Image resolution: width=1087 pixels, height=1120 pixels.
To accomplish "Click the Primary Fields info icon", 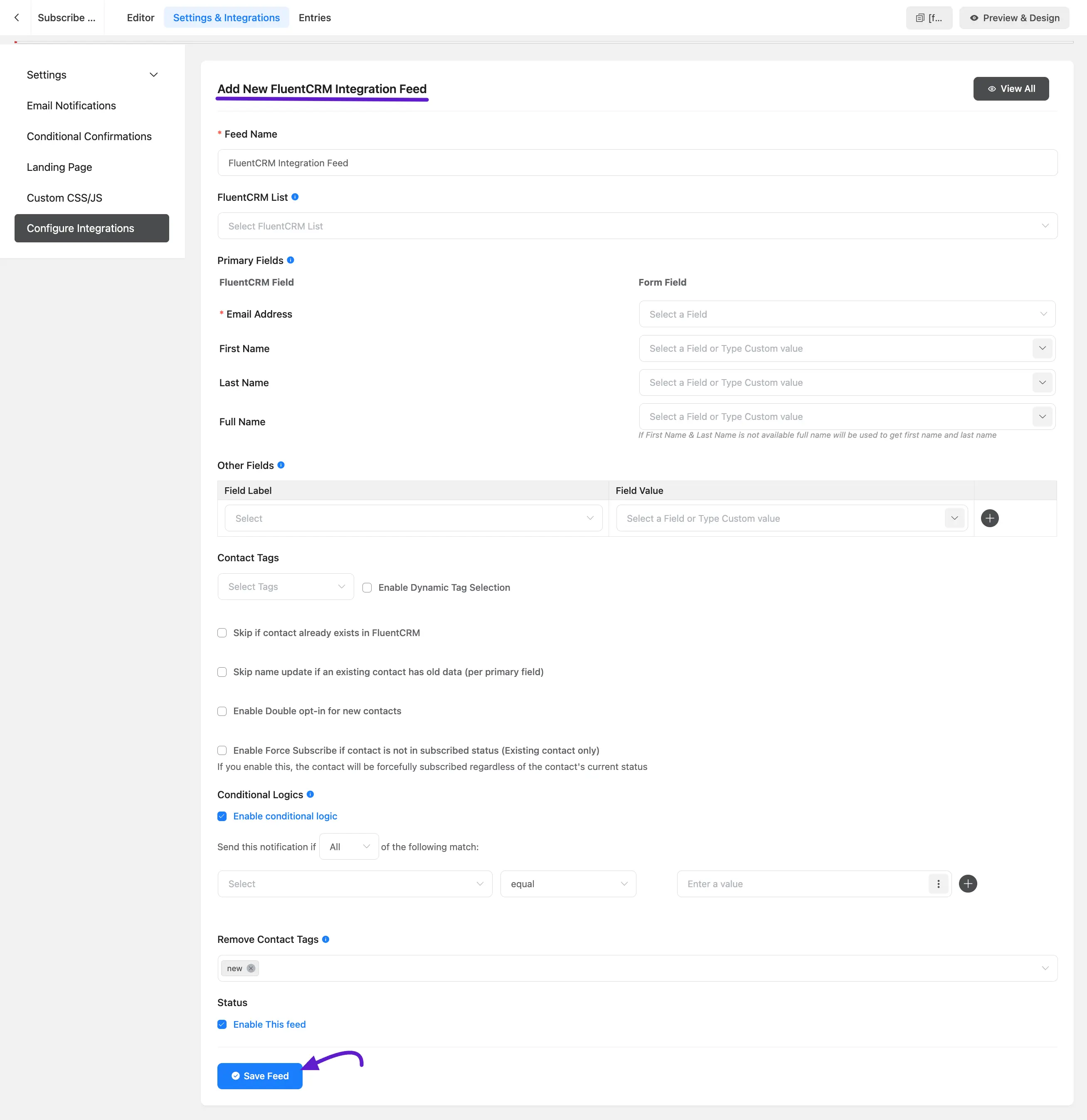I will point(290,260).
